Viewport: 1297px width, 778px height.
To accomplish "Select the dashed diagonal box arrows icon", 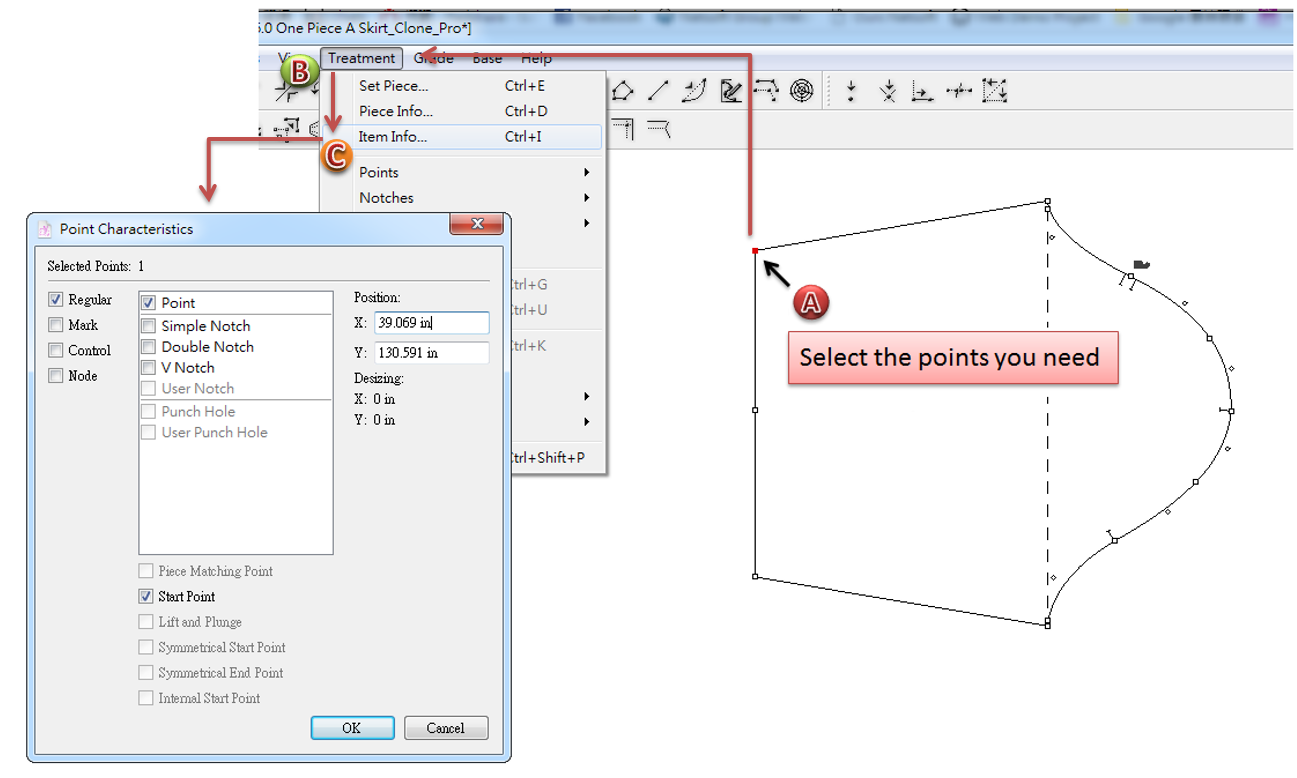I will 994,92.
